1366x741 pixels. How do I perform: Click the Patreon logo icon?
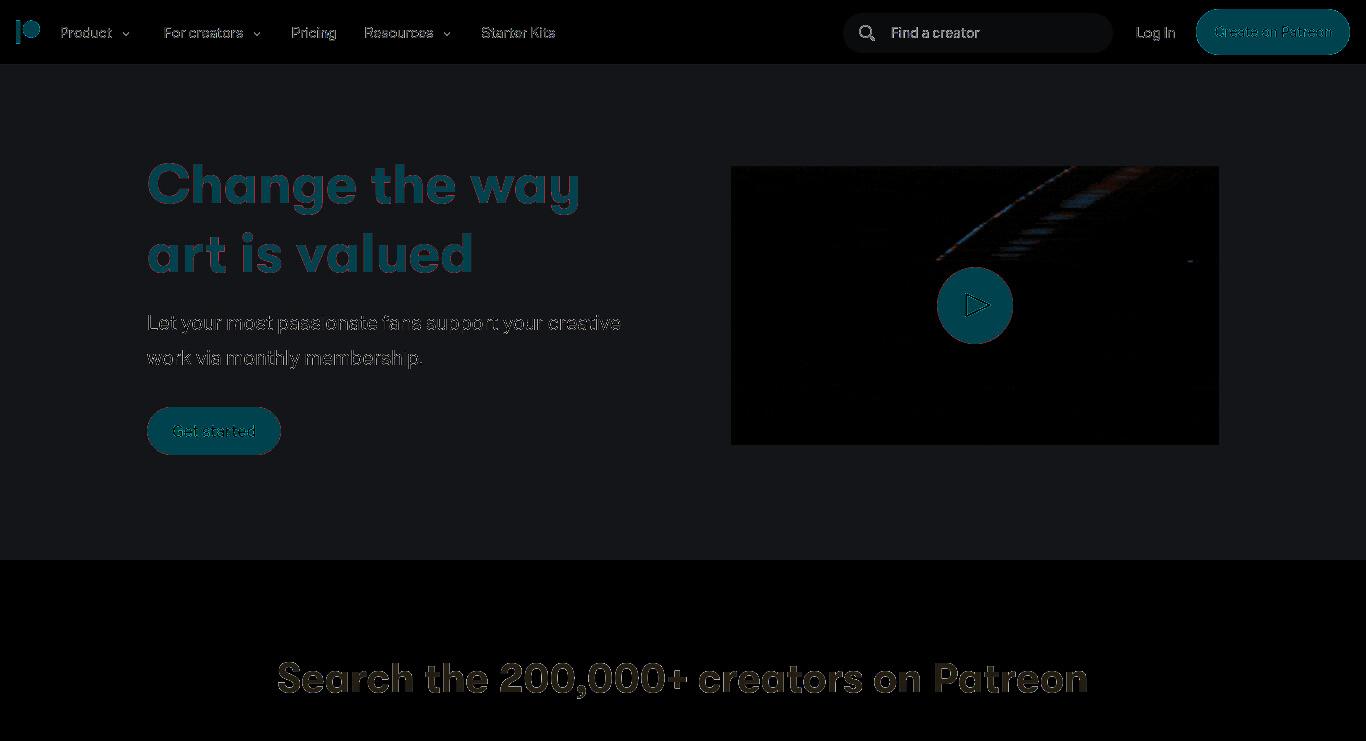(28, 32)
